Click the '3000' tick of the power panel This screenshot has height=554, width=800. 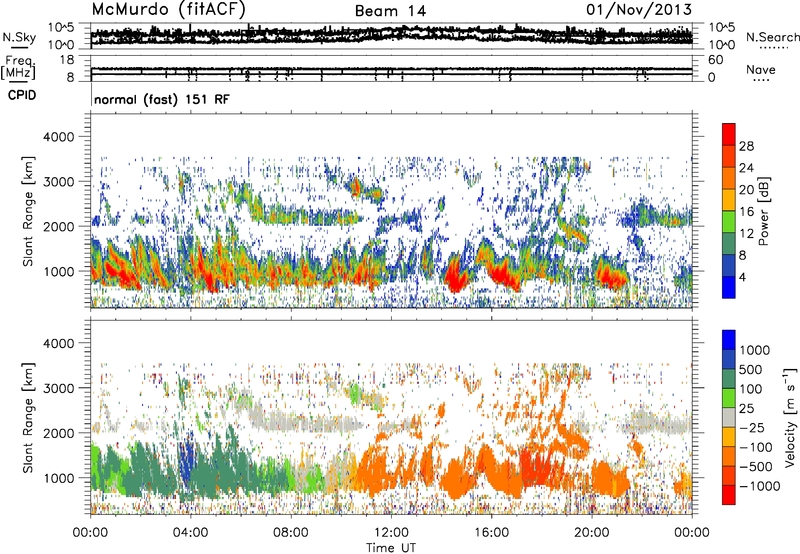click(60, 182)
